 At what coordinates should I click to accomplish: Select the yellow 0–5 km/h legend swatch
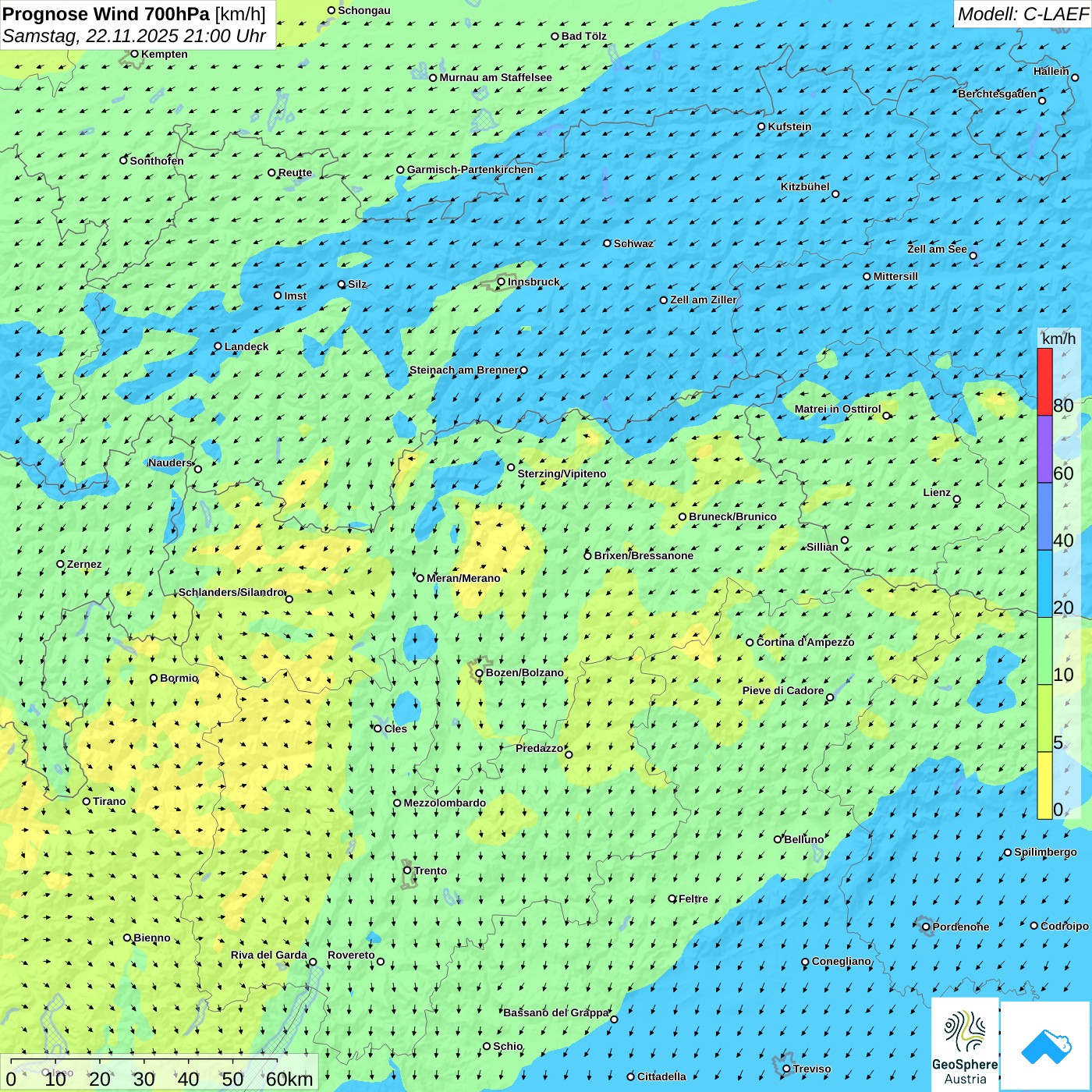(x=1044, y=785)
